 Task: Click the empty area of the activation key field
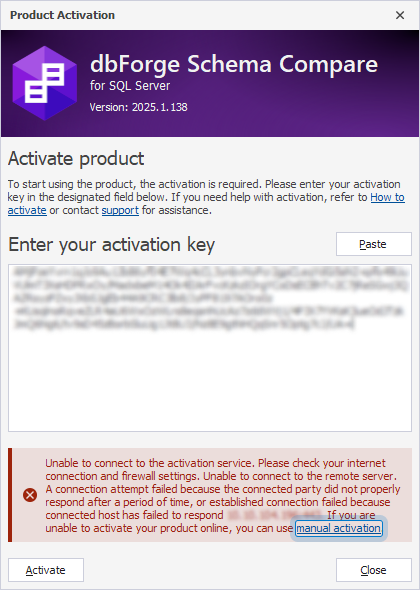[210, 380]
